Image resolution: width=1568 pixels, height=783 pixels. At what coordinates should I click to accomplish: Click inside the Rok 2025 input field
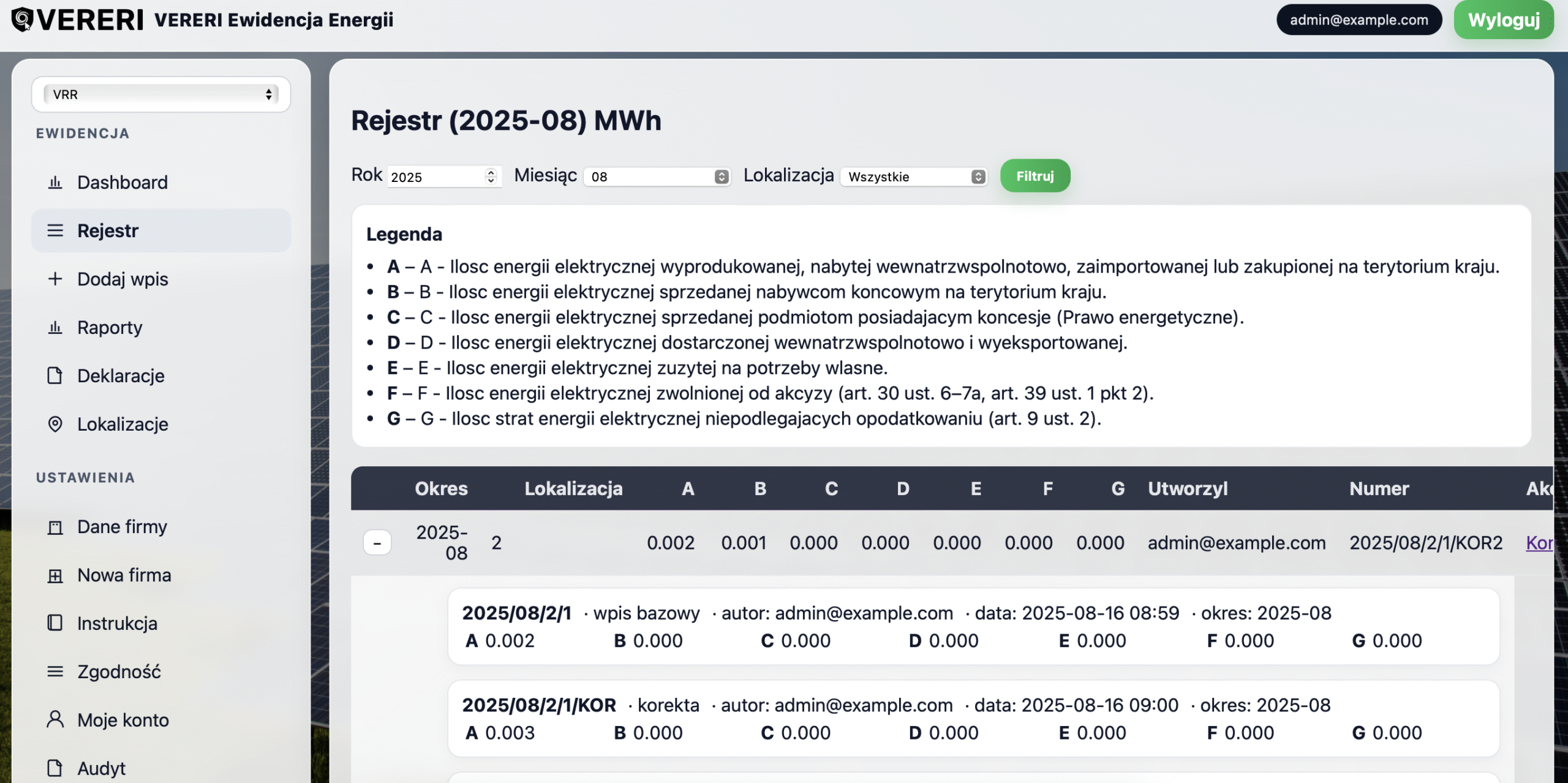(x=435, y=177)
